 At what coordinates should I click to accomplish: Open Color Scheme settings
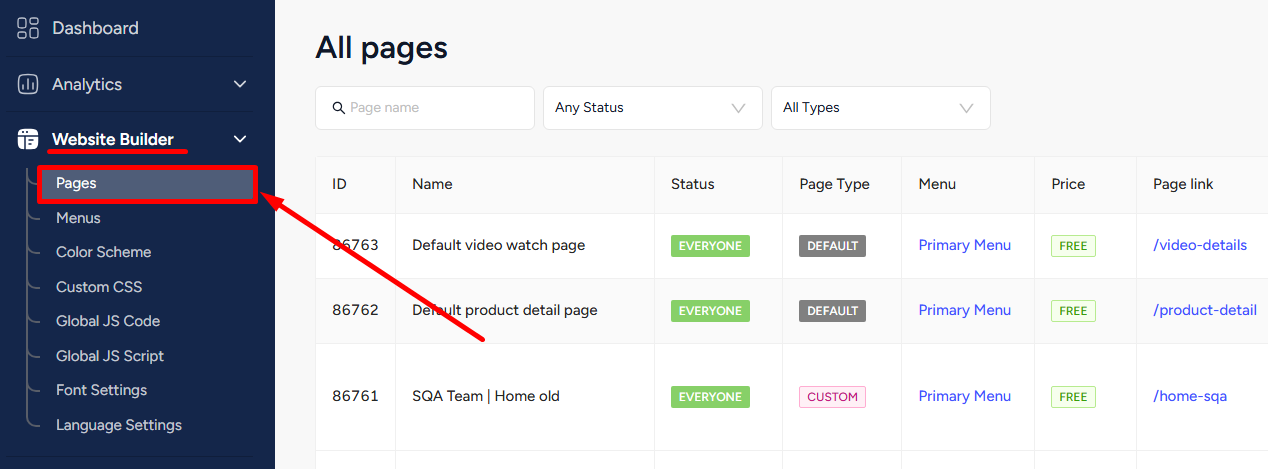(104, 252)
